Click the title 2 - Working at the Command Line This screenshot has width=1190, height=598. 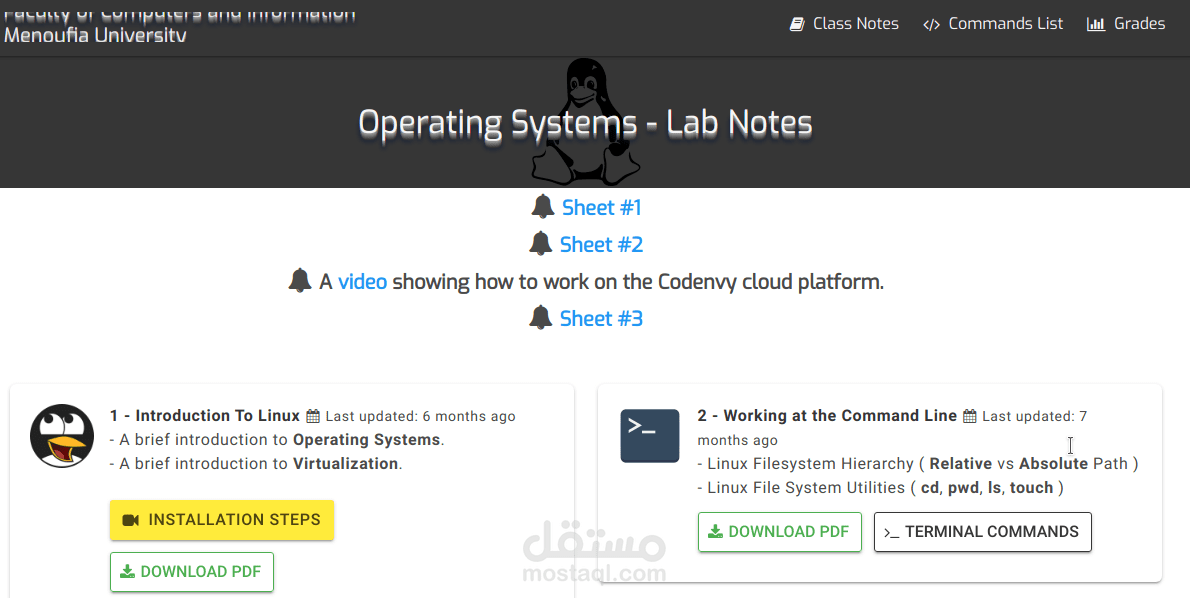827,416
